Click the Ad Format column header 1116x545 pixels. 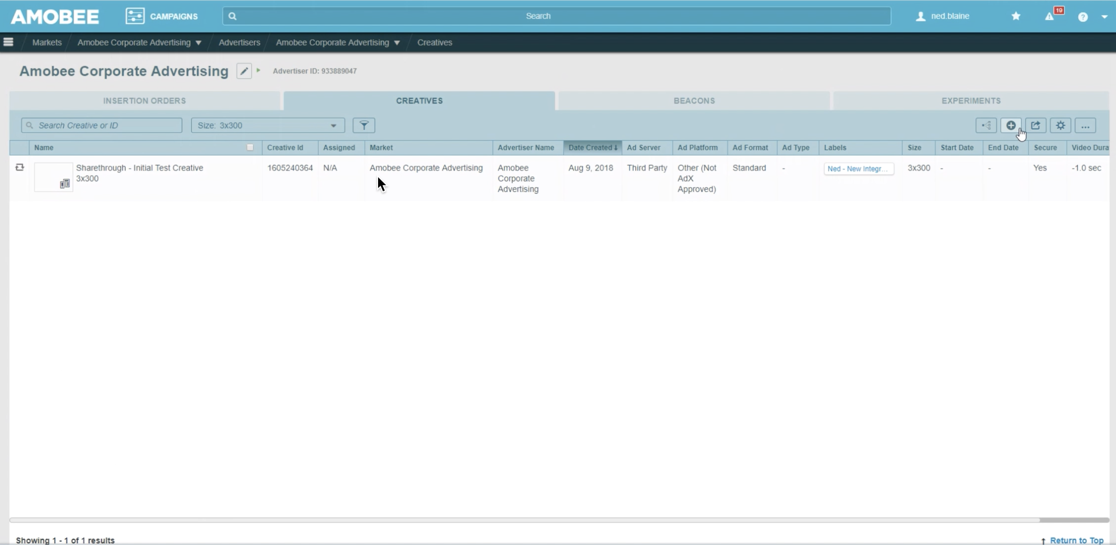750,147
